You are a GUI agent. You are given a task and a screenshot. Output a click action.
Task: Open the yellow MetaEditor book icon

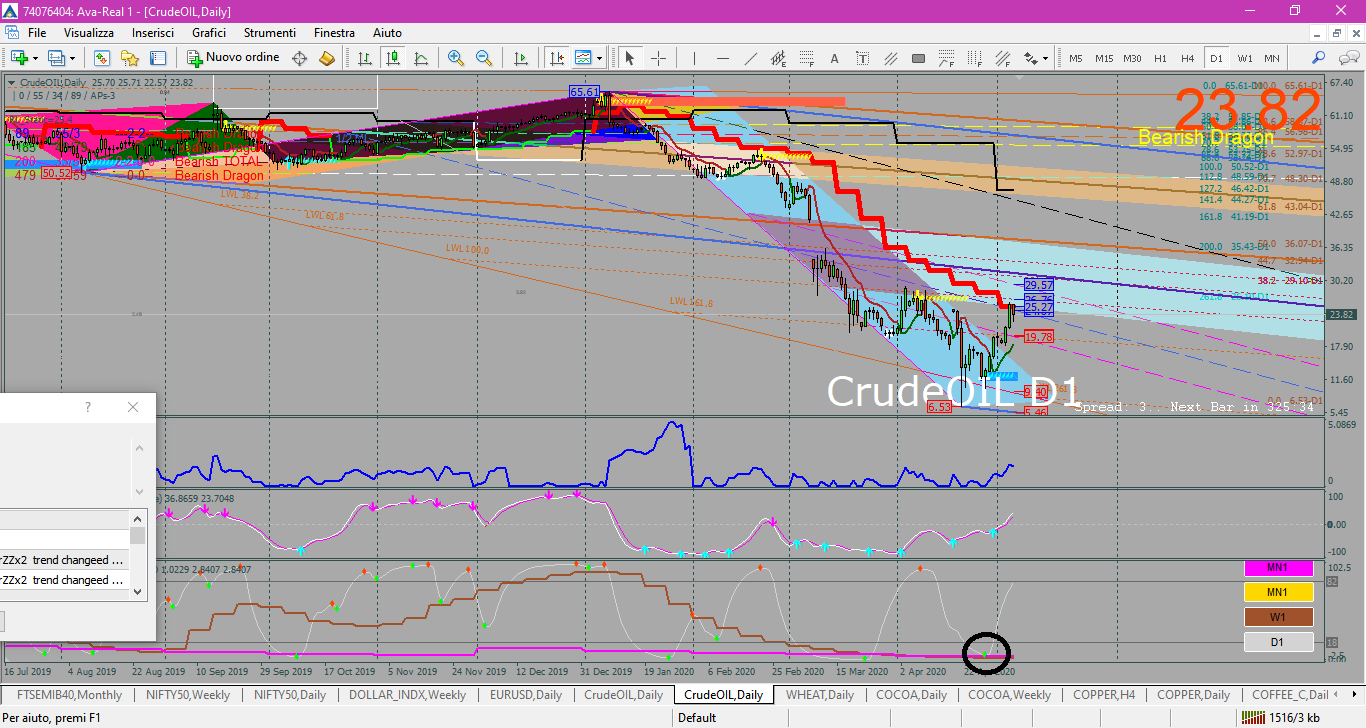[x=326, y=58]
